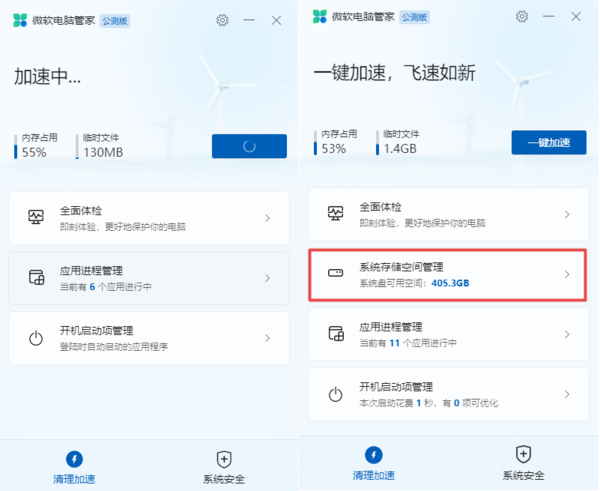Expand chevron of 开机启动项管理 with 0 项可优化
Viewport: 600px width, 491px height.
pos(567,393)
